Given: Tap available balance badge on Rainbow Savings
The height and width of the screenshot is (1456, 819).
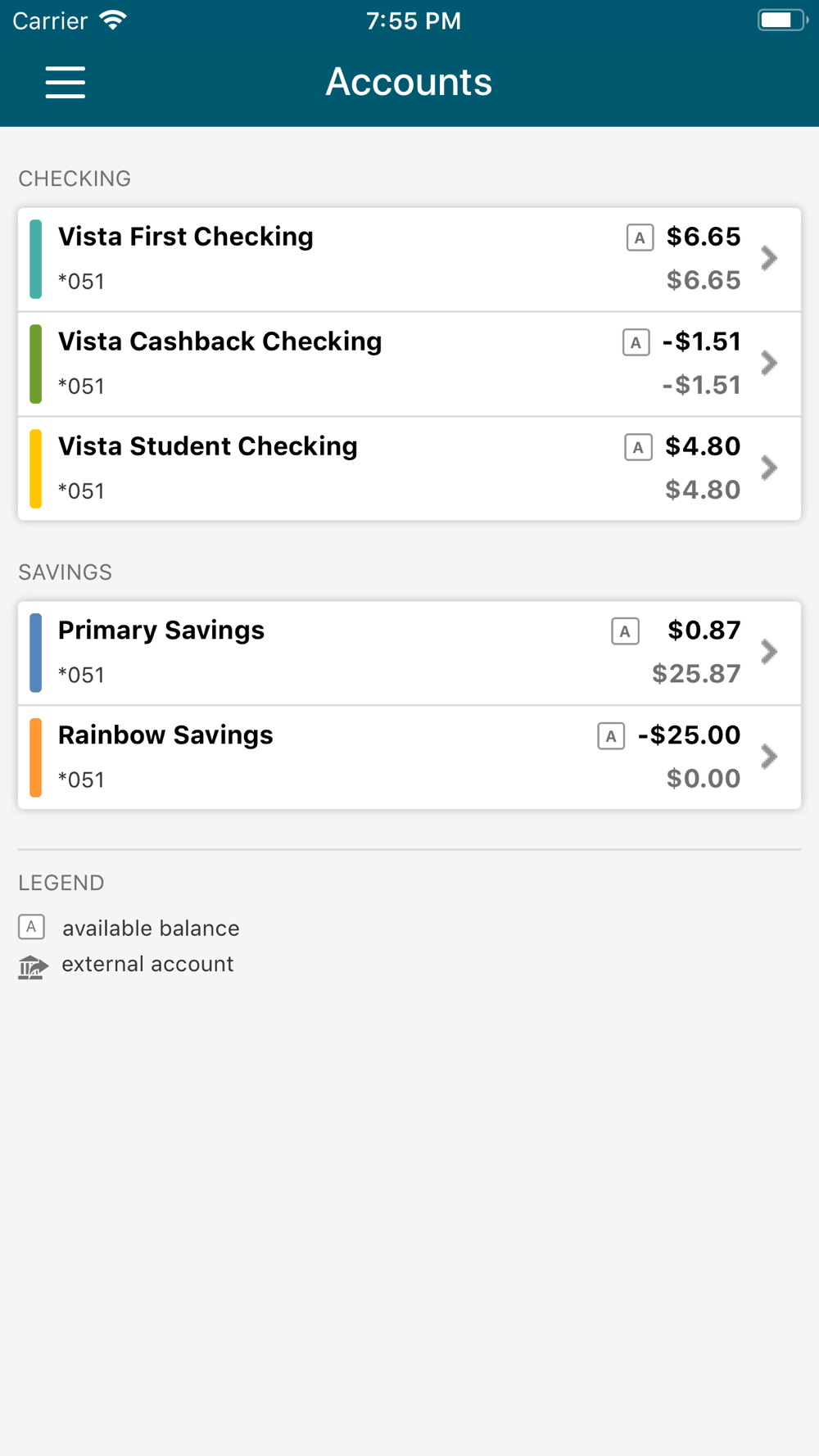Looking at the screenshot, I should tap(611, 736).
